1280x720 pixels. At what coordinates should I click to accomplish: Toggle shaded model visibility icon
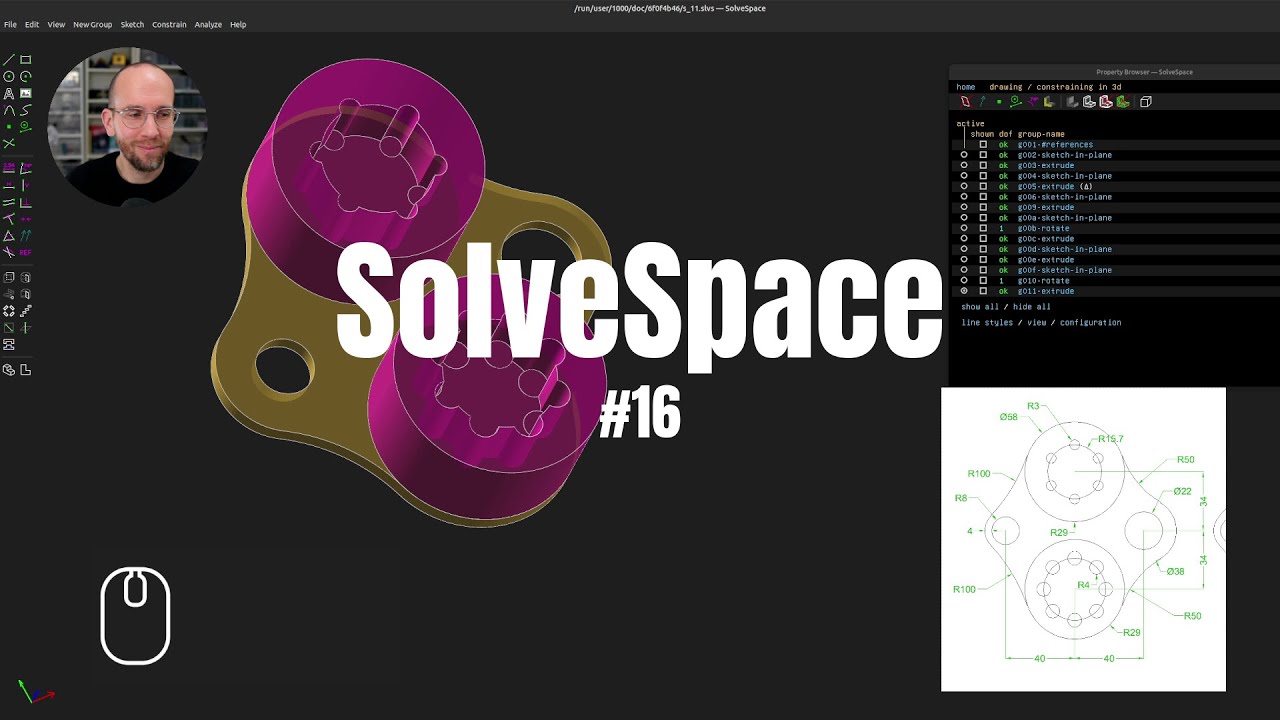(1071, 101)
